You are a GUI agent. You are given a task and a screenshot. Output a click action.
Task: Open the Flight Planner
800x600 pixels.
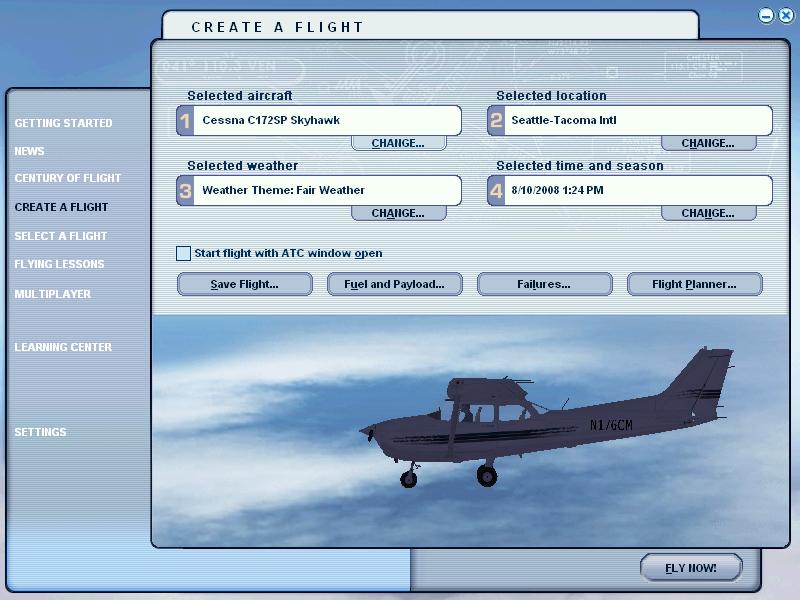point(694,284)
